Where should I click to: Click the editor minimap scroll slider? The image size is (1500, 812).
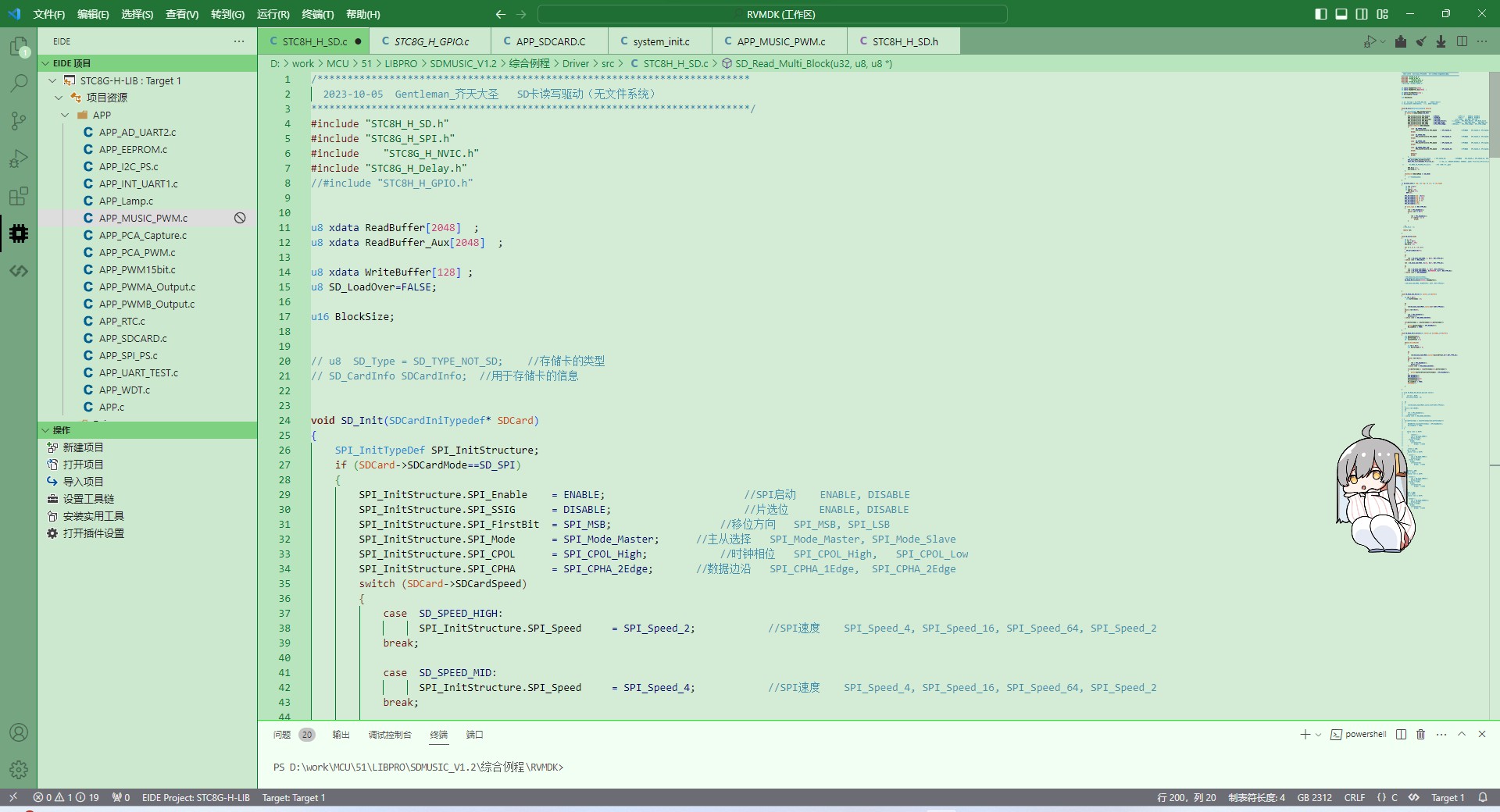[x=1494, y=116]
